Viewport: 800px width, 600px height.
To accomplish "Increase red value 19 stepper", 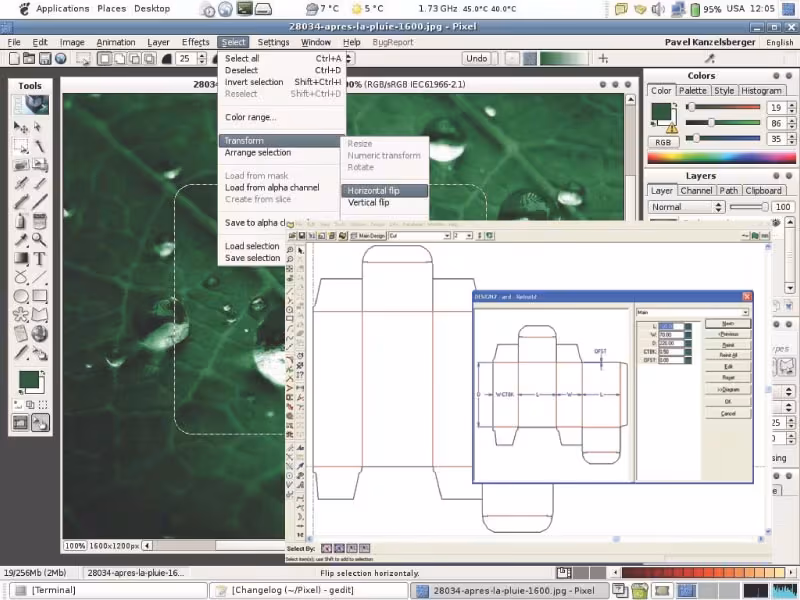I will click(x=791, y=105).
